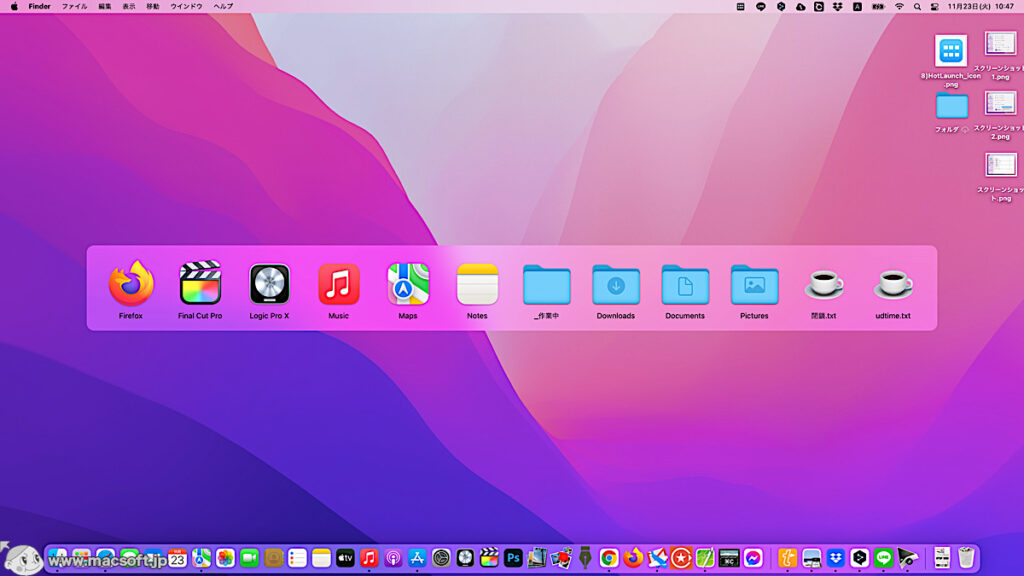Viewport: 1024px width, 576px height.
Task: Open Spotlight search in the menu bar
Action: (917, 7)
